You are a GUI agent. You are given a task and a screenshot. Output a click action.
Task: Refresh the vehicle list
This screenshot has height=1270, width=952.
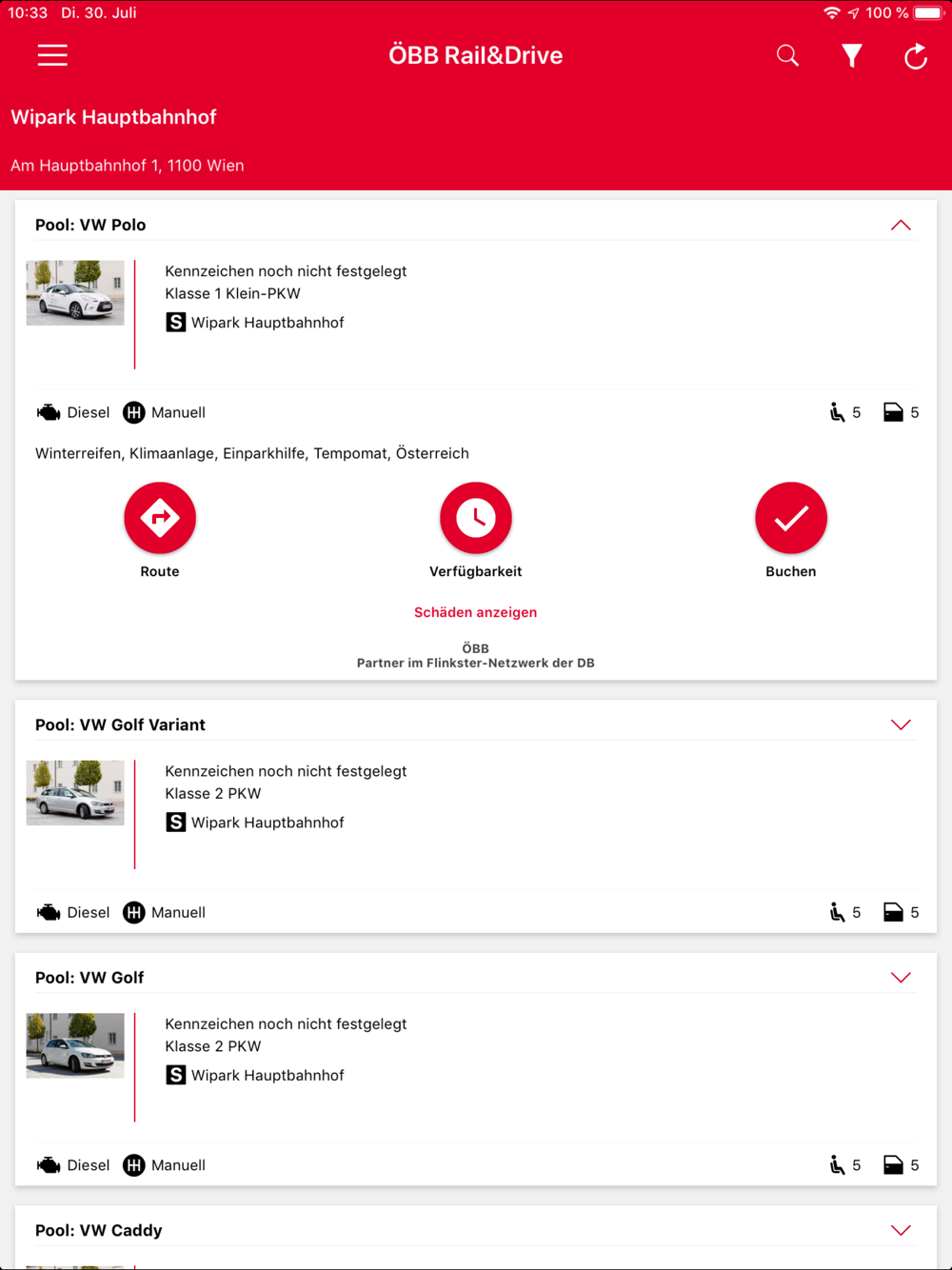(916, 56)
